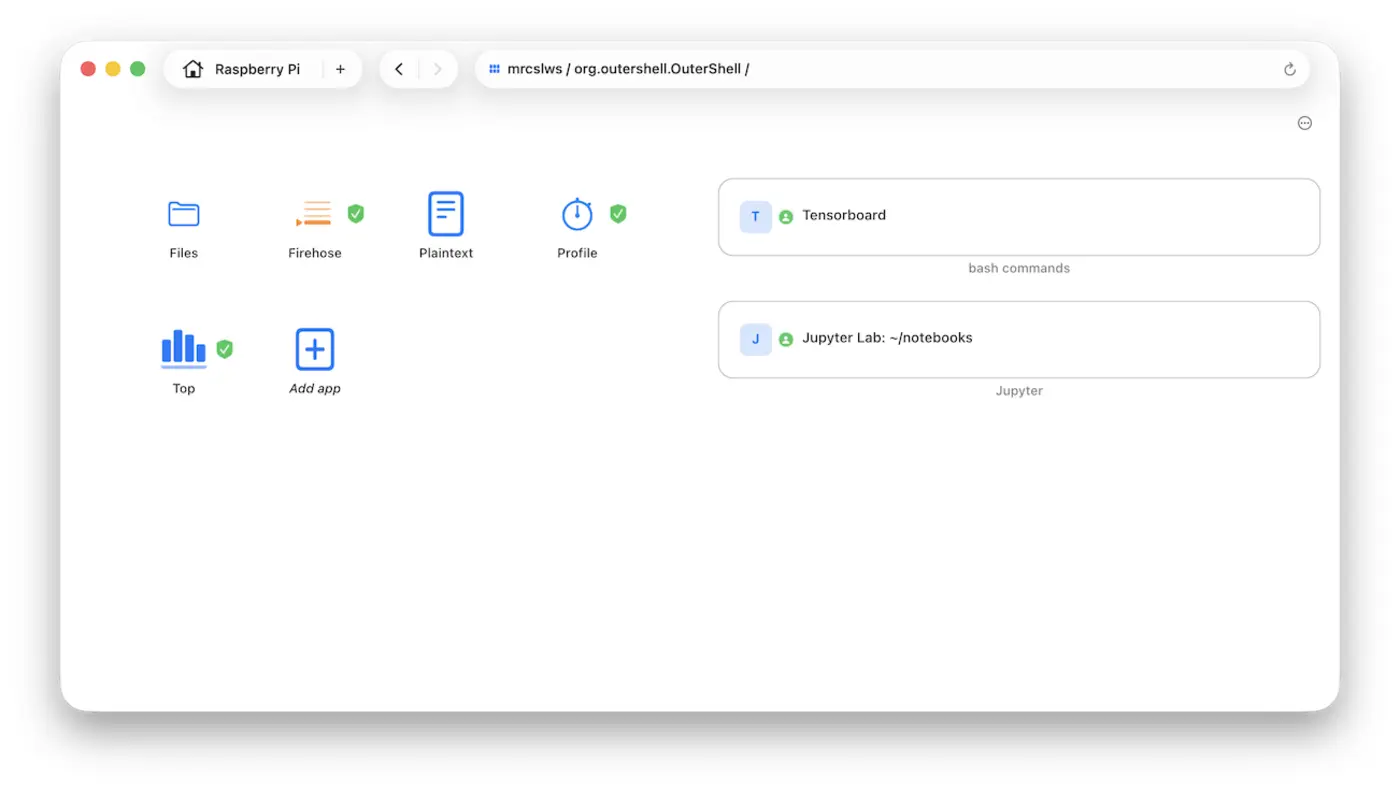Click the J avatar on Jupyter Lab card
1400x791 pixels.
point(756,339)
